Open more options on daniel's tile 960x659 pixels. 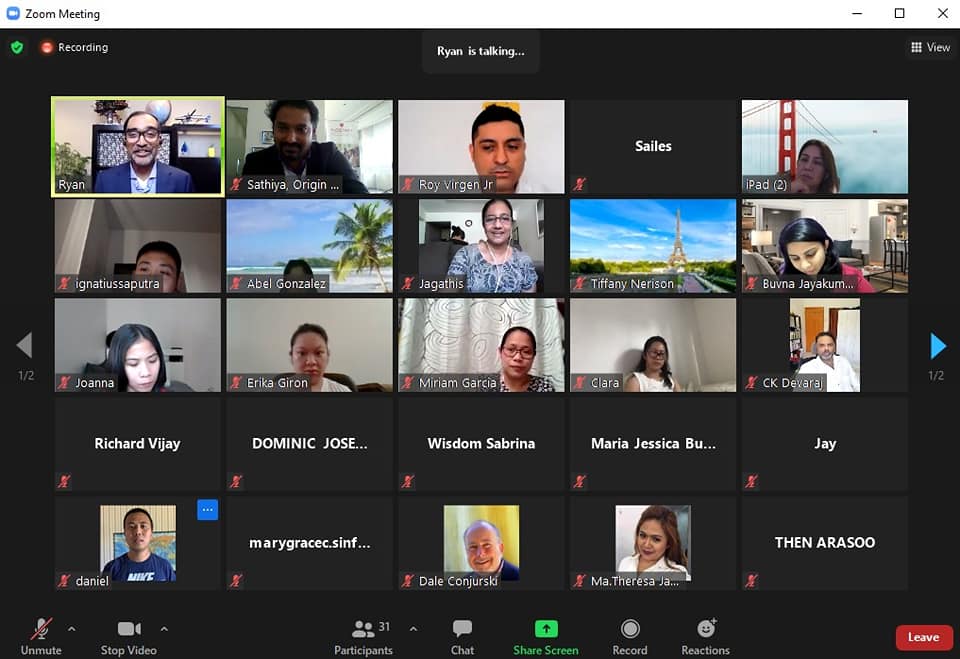pyautogui.click(x=208, y=510)
